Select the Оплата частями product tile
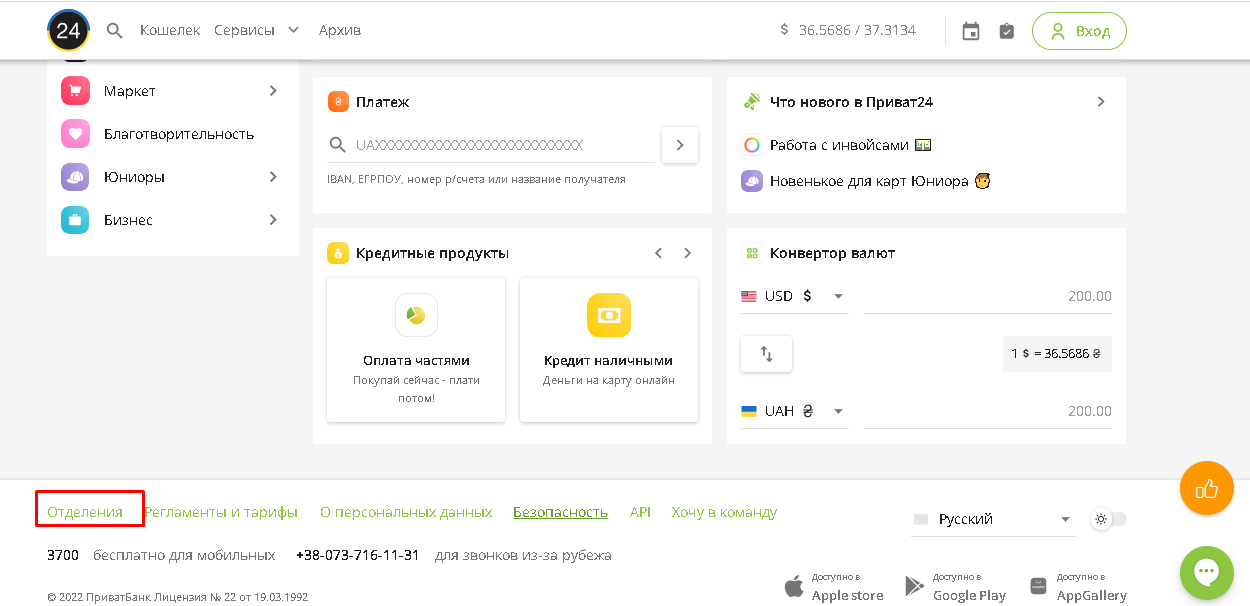 click(416, 349)
